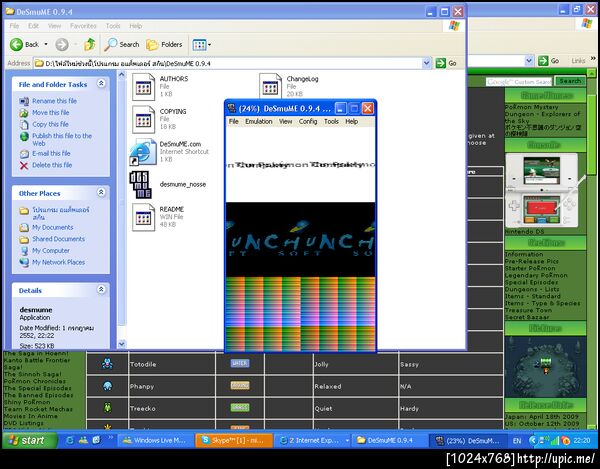Click the Phanpy sprite icon in table
This screenshot has height=469, width=600.
coord(108,386)
